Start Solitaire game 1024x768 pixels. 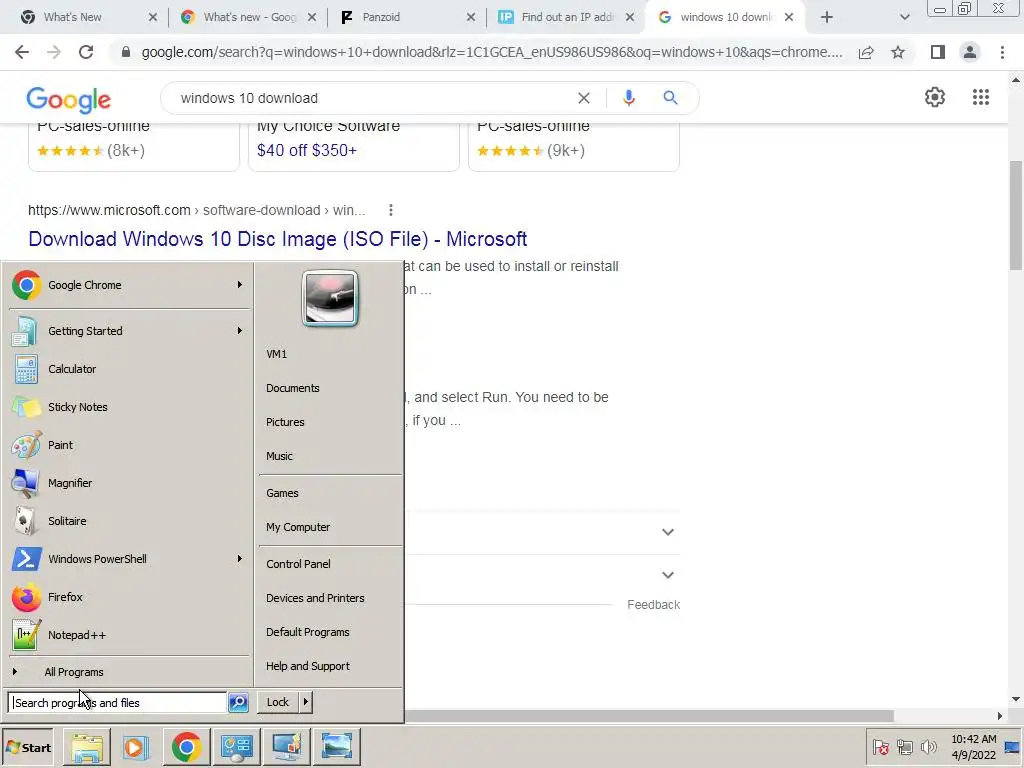point(129,521)
